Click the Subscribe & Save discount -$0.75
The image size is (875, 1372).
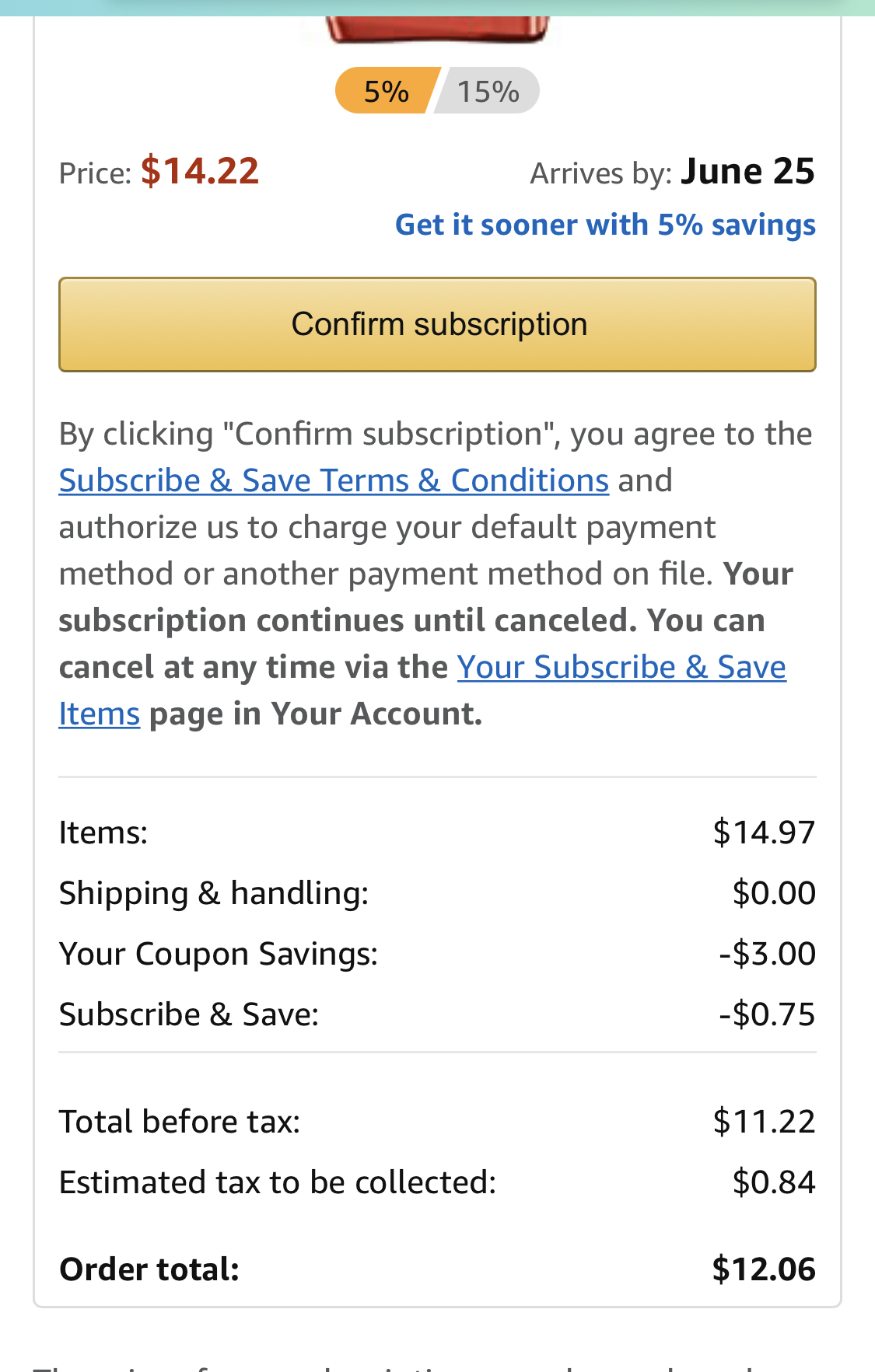coord(767,1014)
